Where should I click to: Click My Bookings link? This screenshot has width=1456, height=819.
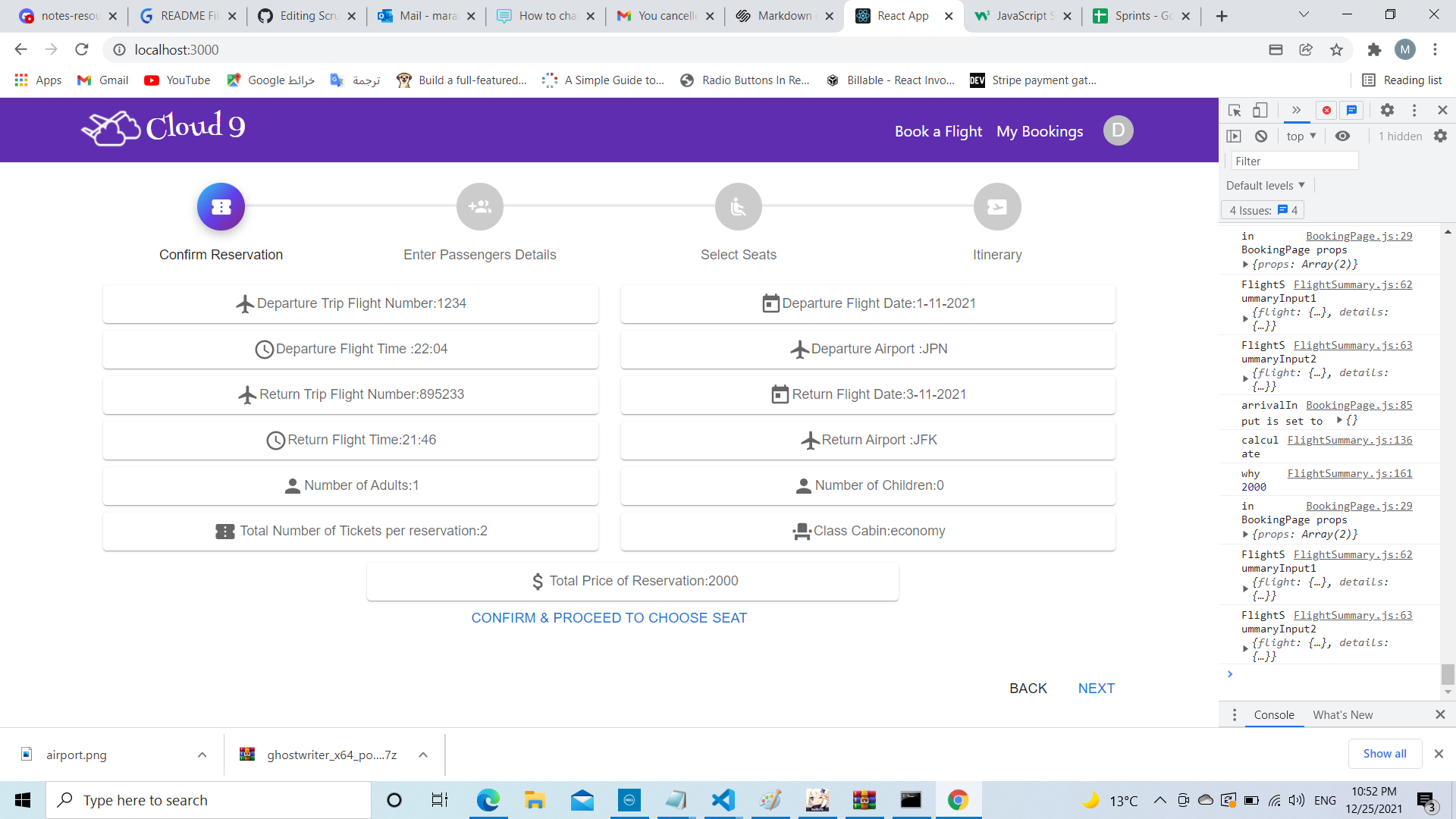(x=1040, y=131)
